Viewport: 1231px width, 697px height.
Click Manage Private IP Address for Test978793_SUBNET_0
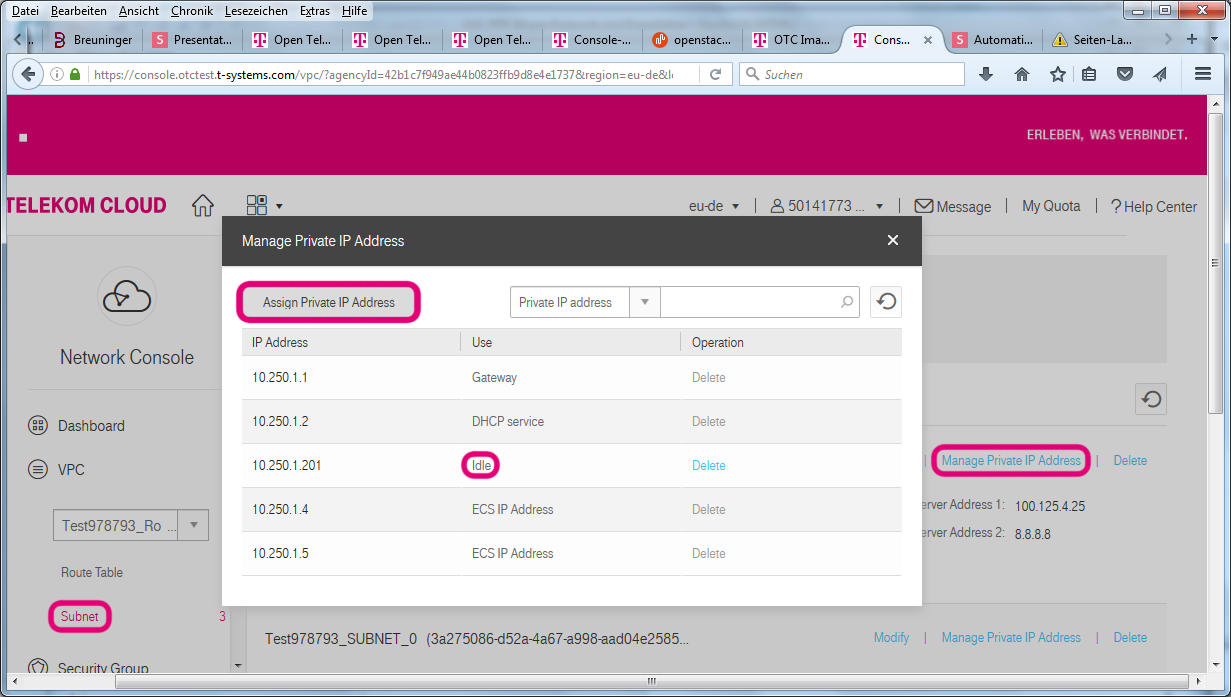[x=1011, y=637]
